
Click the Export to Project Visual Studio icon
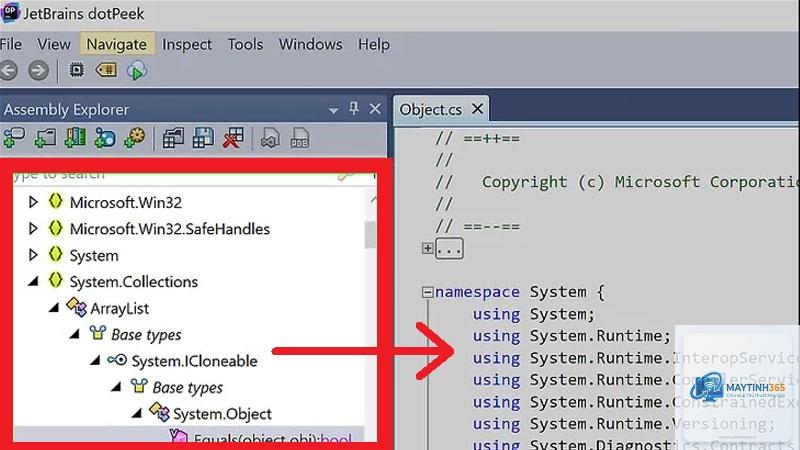(270, 138)
